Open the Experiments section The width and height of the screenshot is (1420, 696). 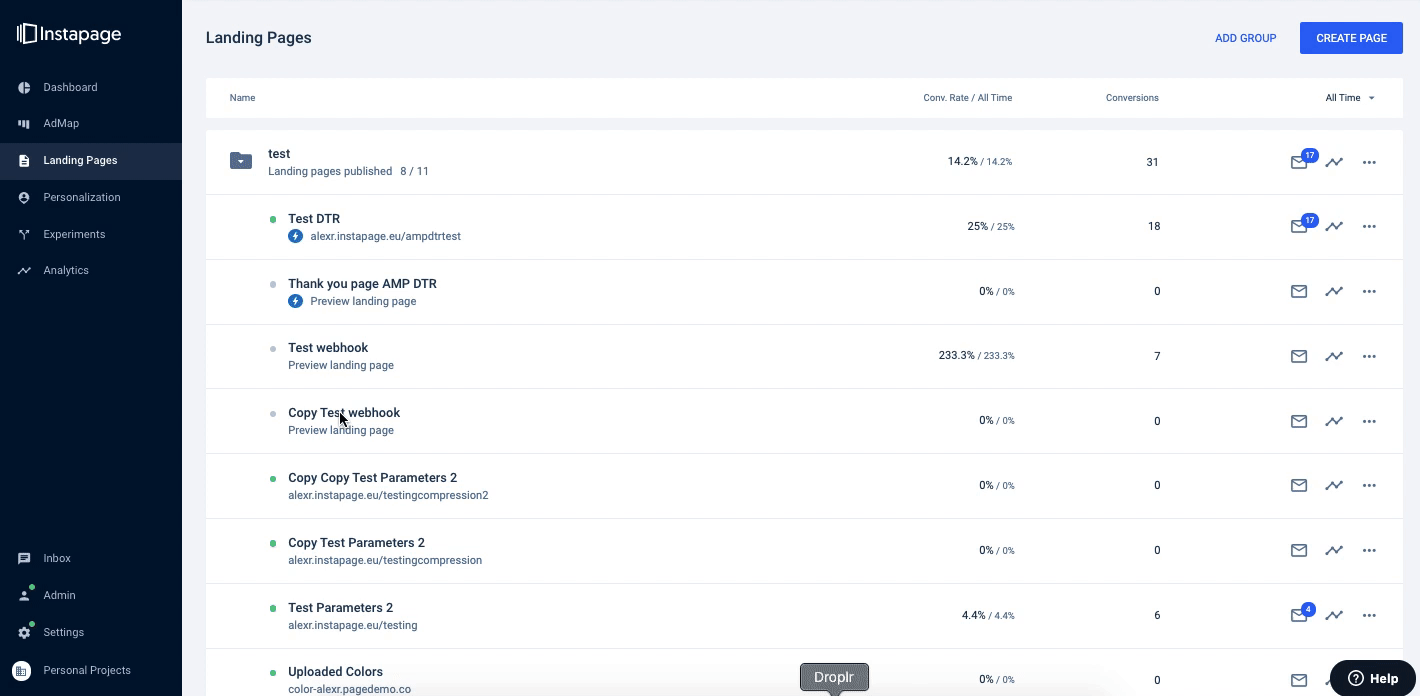73,234
